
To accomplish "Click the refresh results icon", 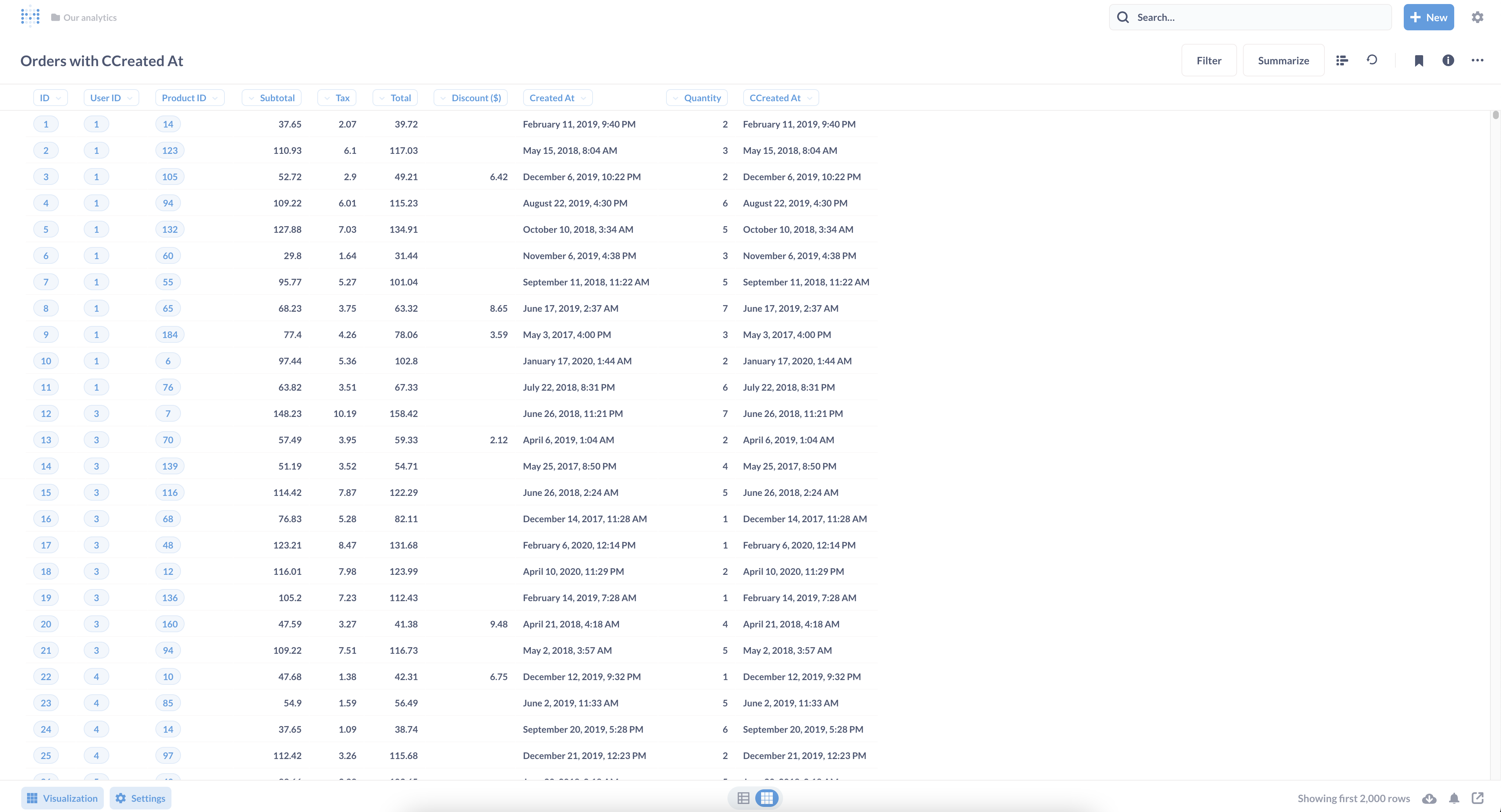I will pos(1372,60).
